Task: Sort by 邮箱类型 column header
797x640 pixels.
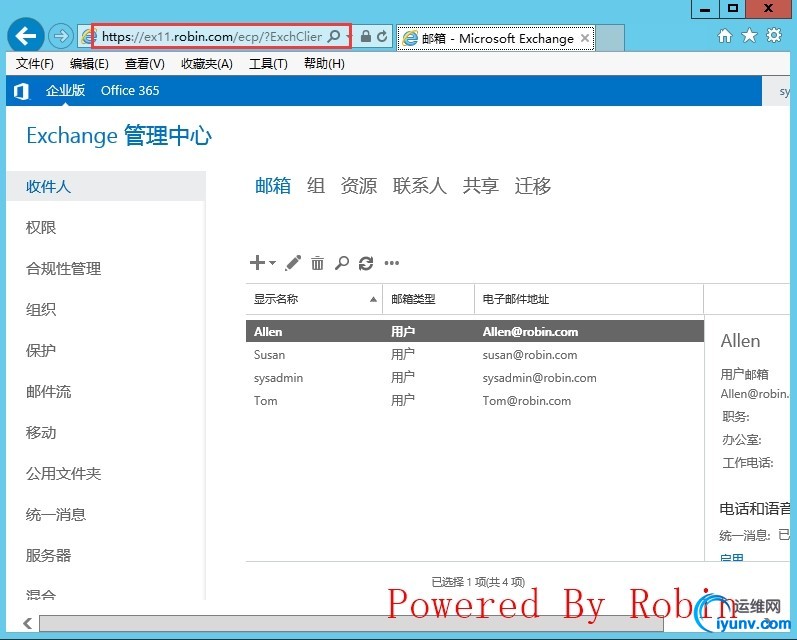Action: point(428,299)
